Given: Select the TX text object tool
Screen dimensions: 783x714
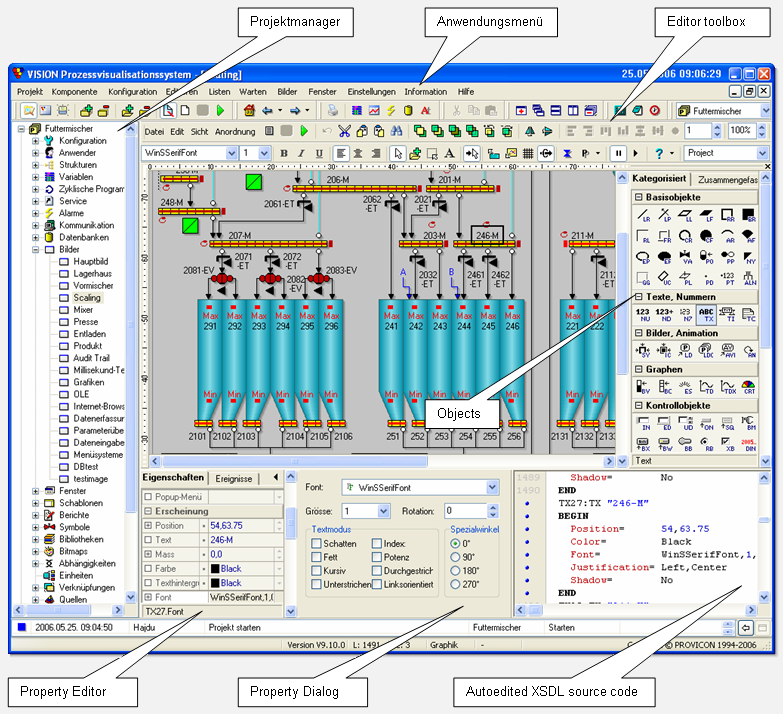Looking at the screenshot, I should pyautogui.click(x=704, y=314).
